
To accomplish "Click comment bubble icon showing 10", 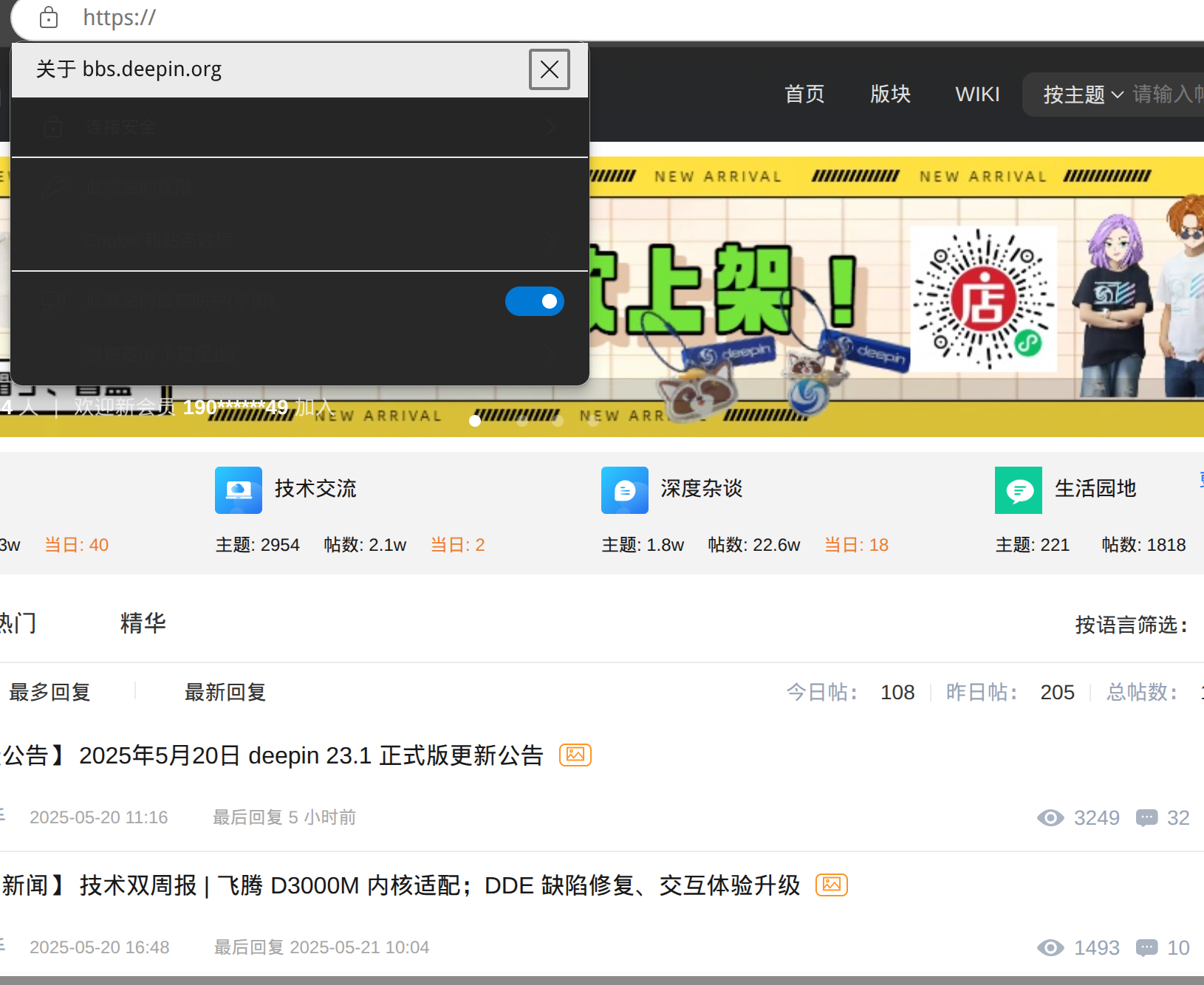I will [1146, 947].
